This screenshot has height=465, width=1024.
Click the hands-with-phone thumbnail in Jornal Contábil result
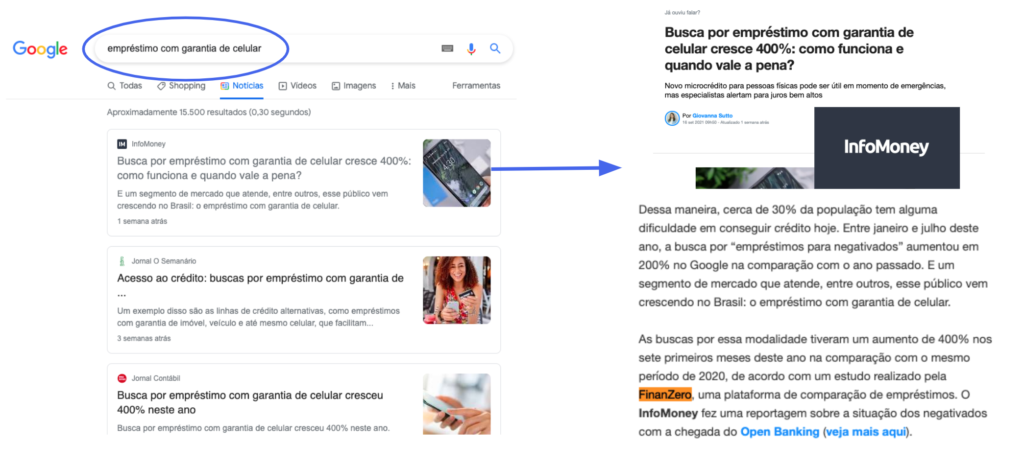tap(456, 404)
